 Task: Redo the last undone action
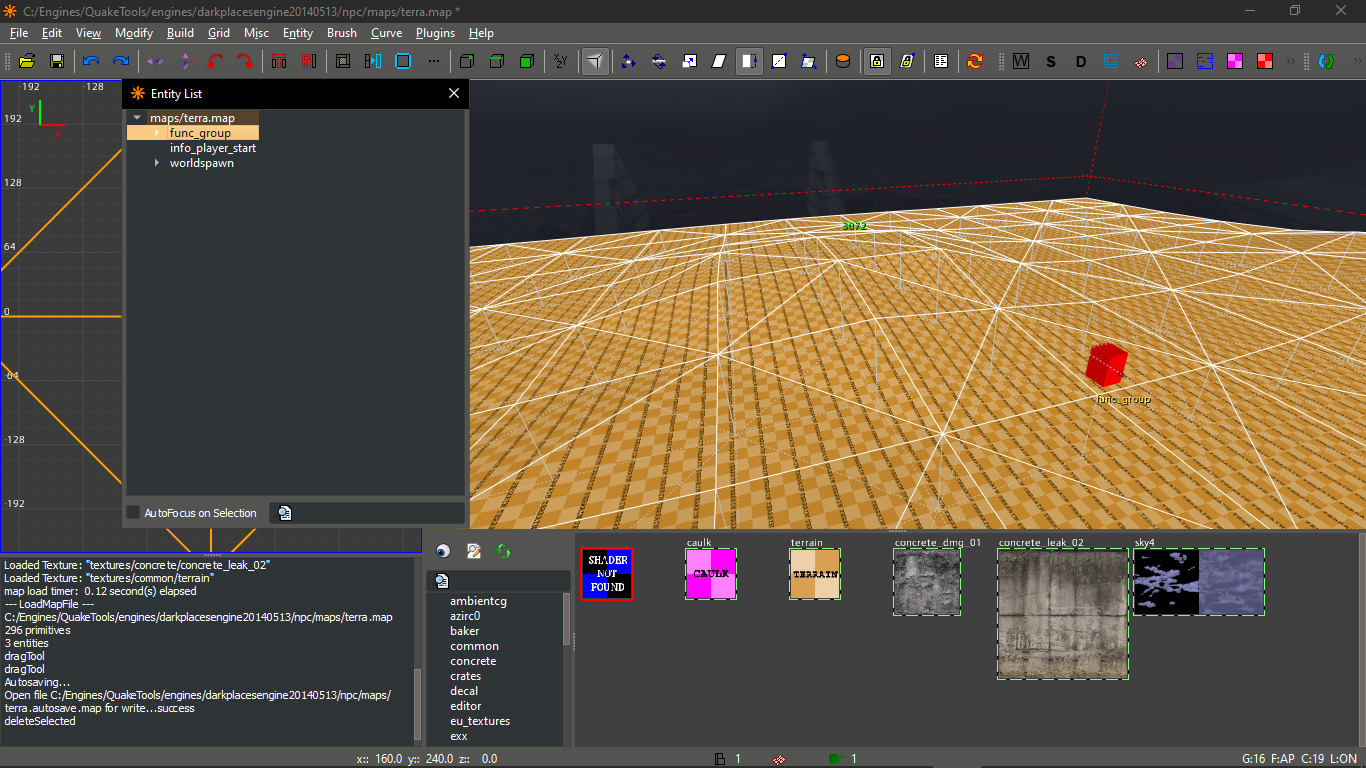click(x=120, y=61)
